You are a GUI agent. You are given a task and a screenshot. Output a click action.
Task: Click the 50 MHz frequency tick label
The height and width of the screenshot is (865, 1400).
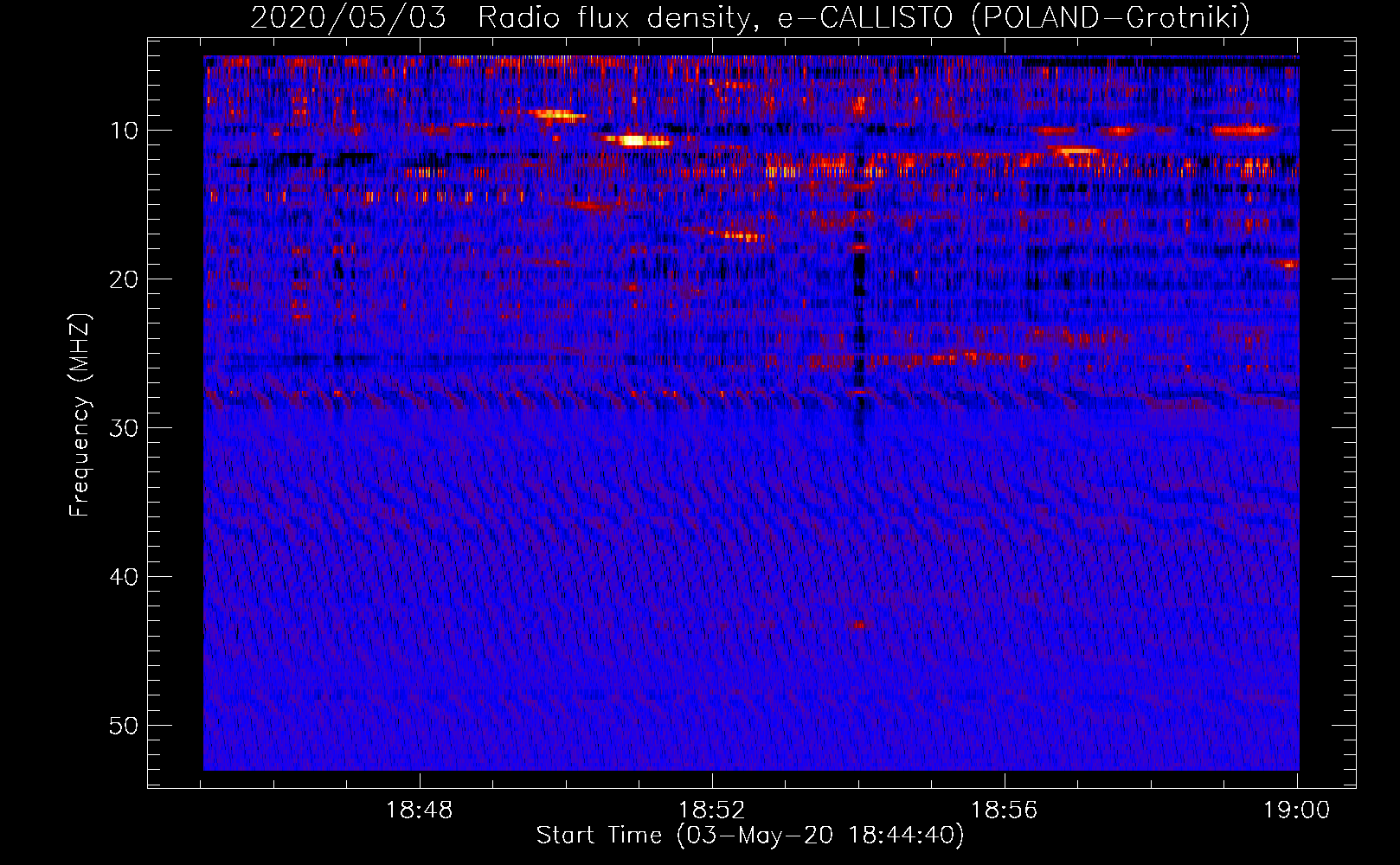point(125,726)
